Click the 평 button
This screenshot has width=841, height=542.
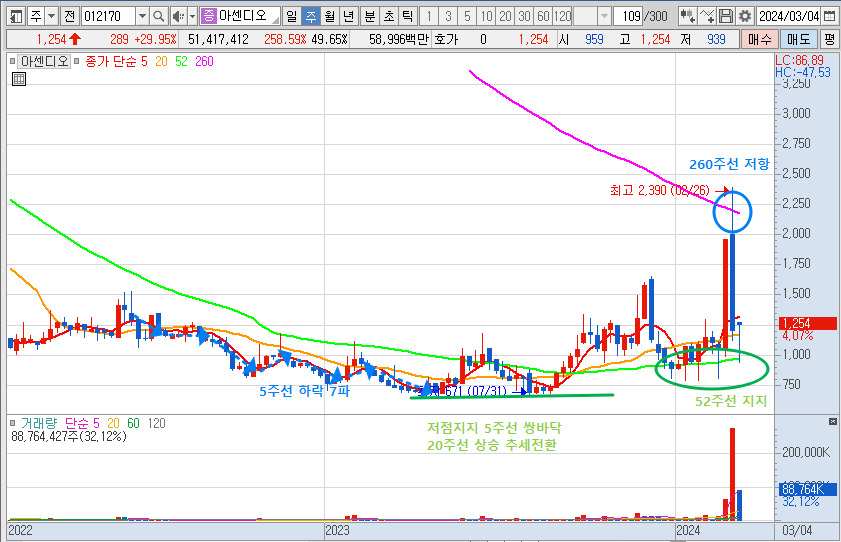click(x=829, y=39)
